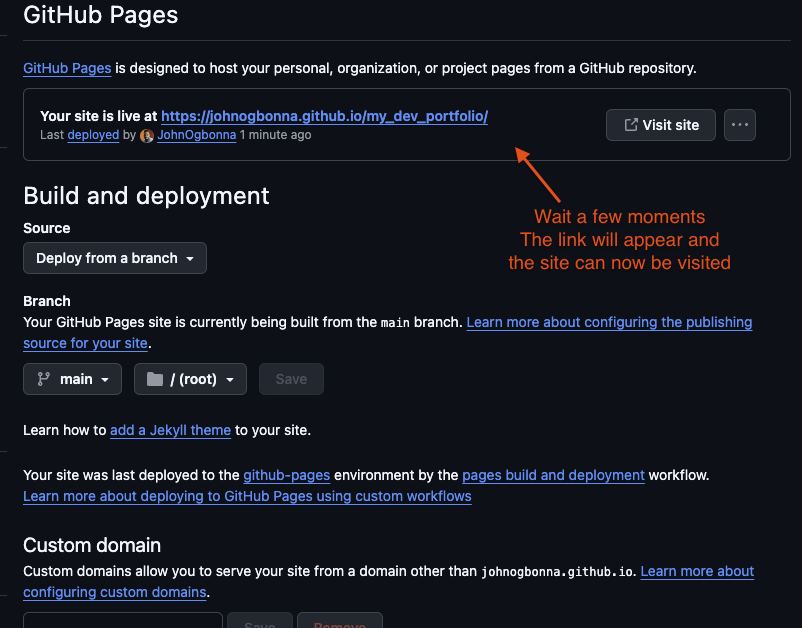The width and height of the screenshot is (802, 628).
Task: Click the '1 minute ago' timestamp text
Action: (275, 135)
